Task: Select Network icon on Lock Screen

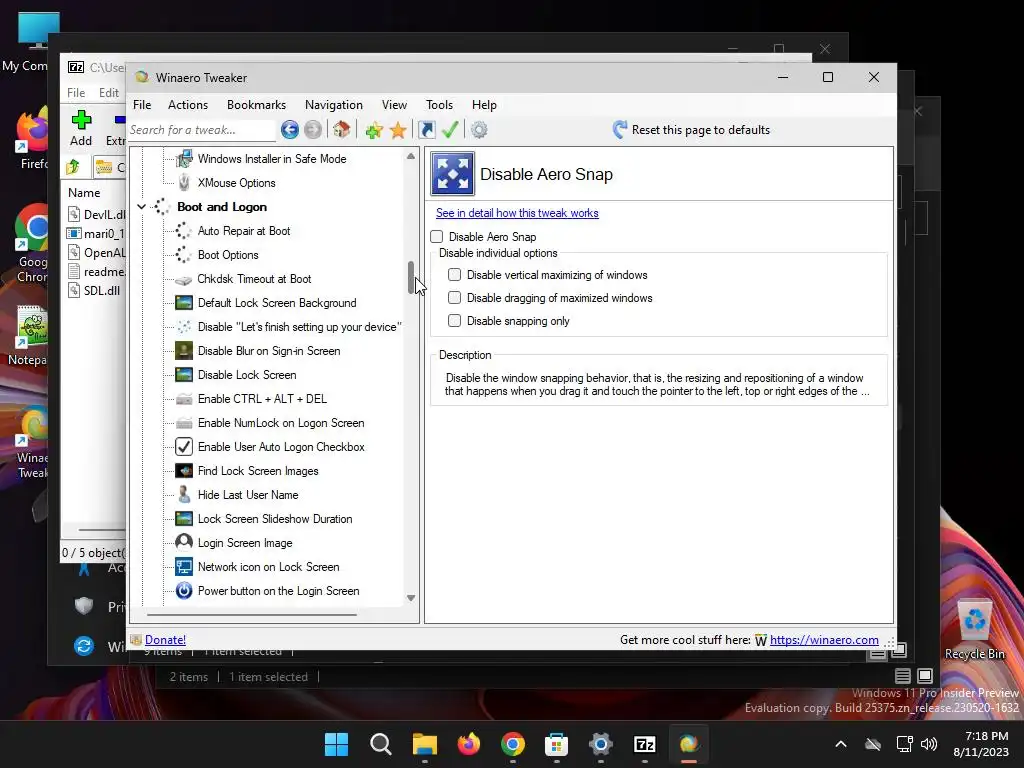Action: click(268, 567)
